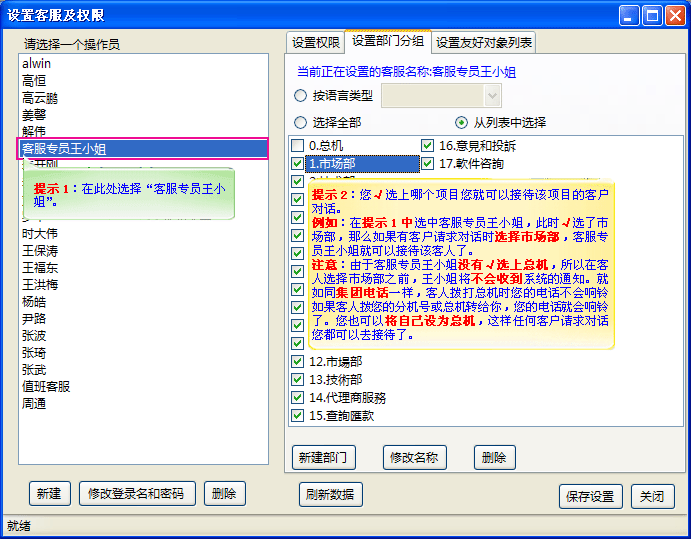The height and width of the screenshot is (539, 691).
Task: Select operator 值班客服 from the list
Action: coord(46,387)
